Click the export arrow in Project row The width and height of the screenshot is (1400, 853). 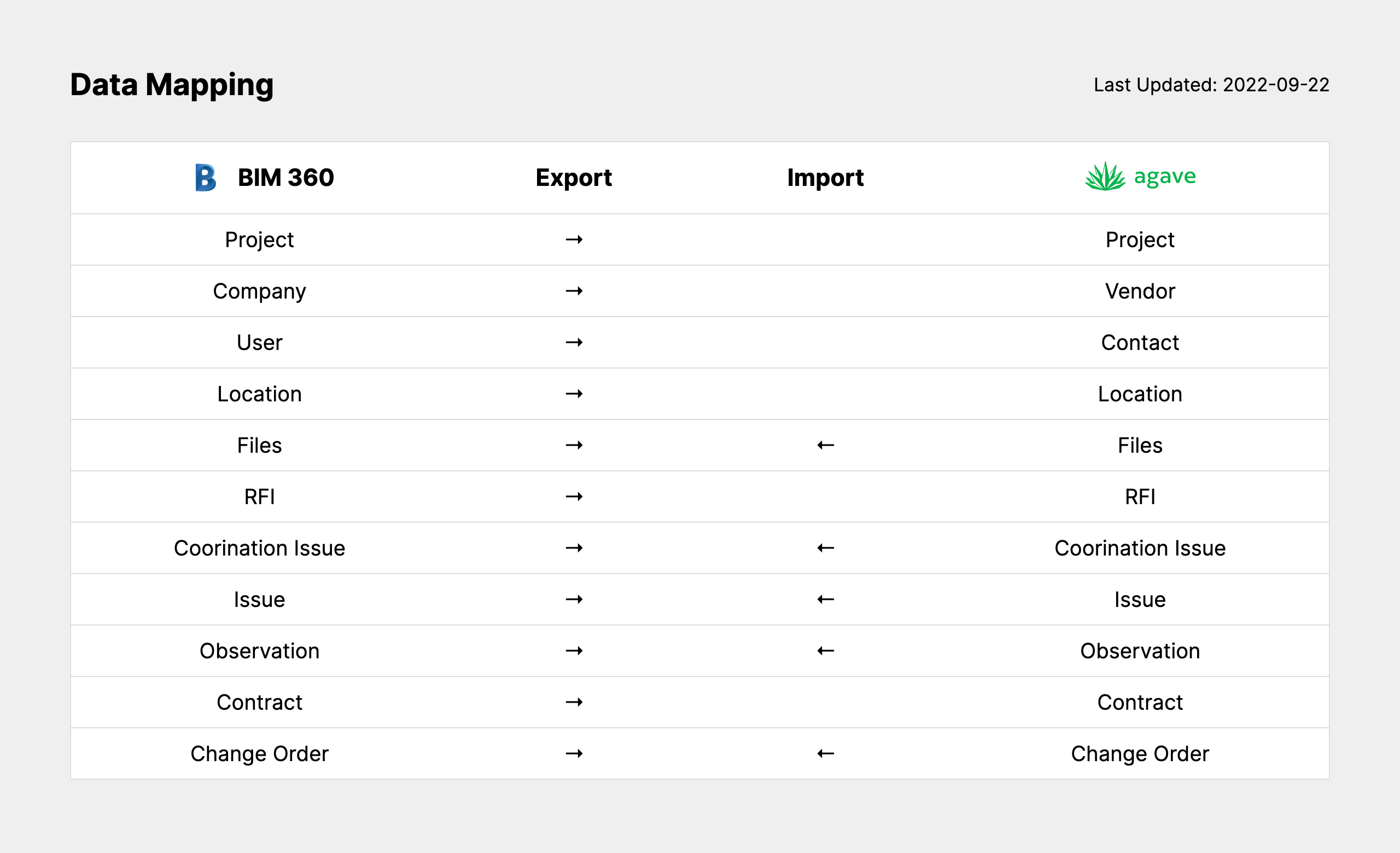(574, 239)
